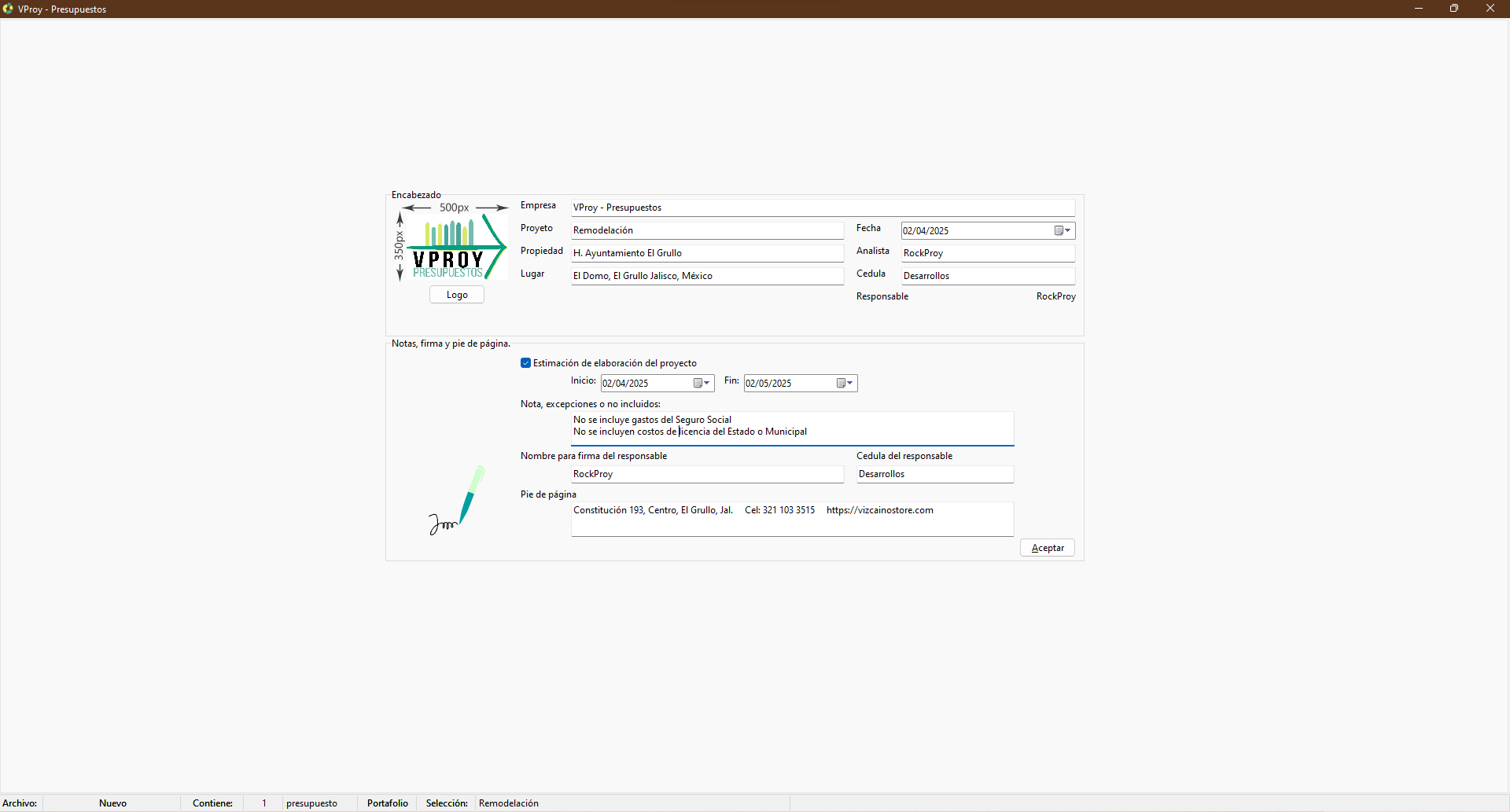1510x812 pixels.
Task: Click the Empresa text field
Action: 822,208
